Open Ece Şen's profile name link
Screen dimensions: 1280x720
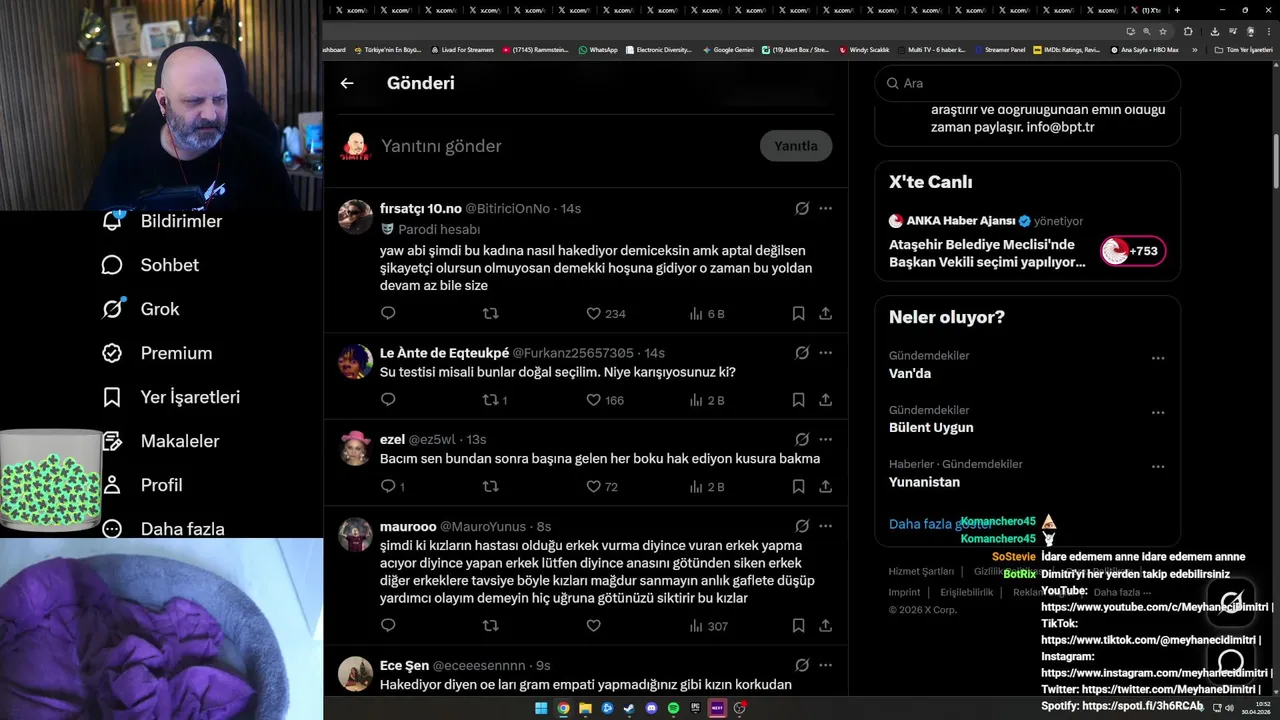[x=404, y=665]
